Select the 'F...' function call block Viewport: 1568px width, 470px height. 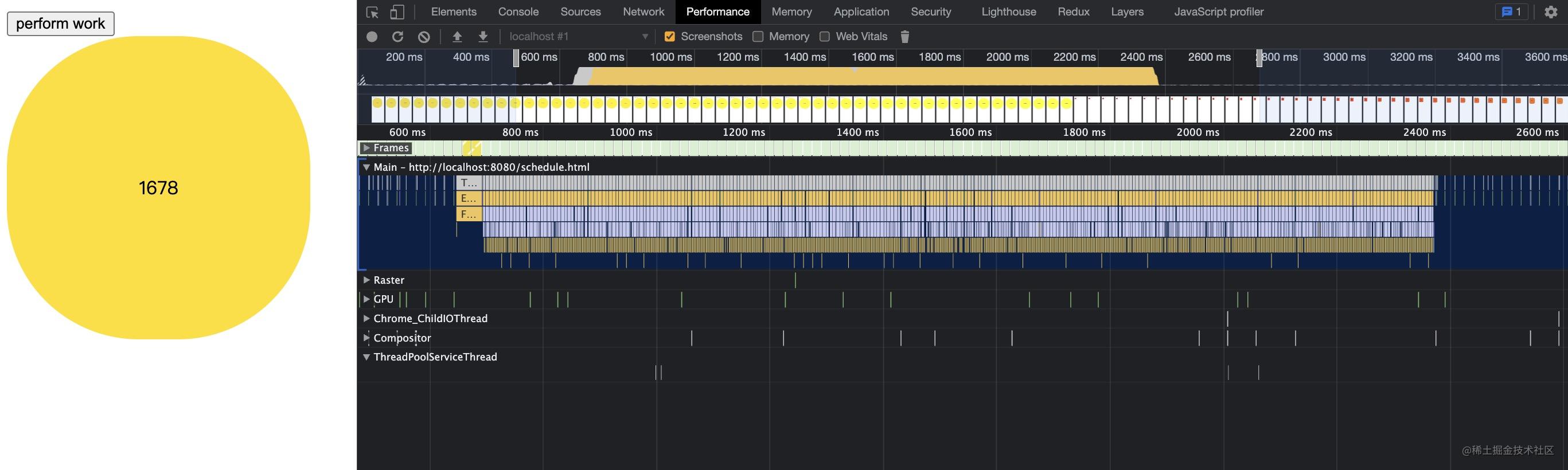point(469,214)
